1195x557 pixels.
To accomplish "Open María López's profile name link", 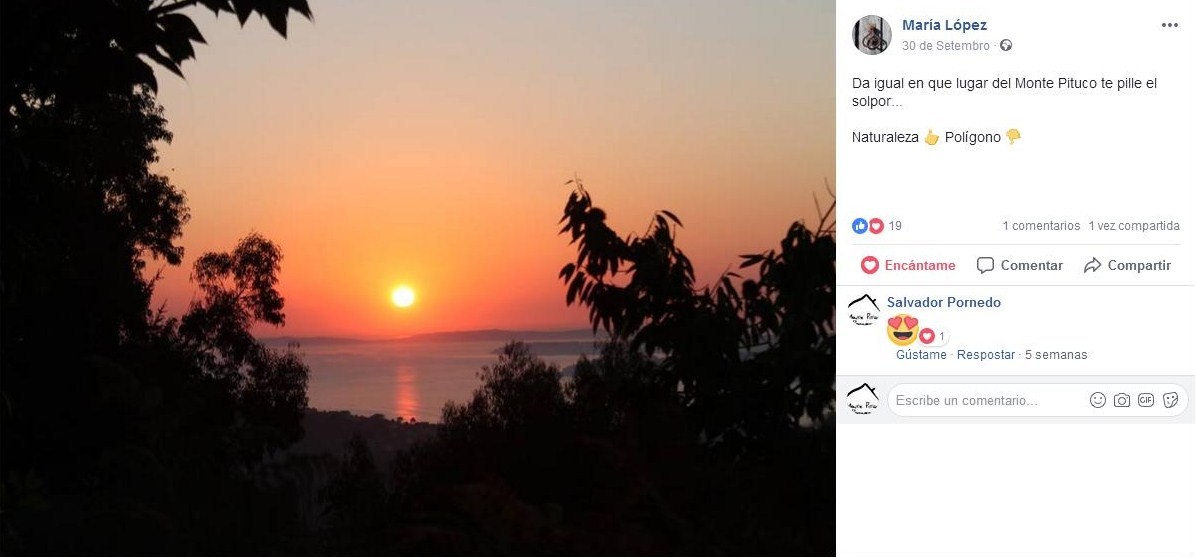I will pyautogui.click(x=944, y=25).
